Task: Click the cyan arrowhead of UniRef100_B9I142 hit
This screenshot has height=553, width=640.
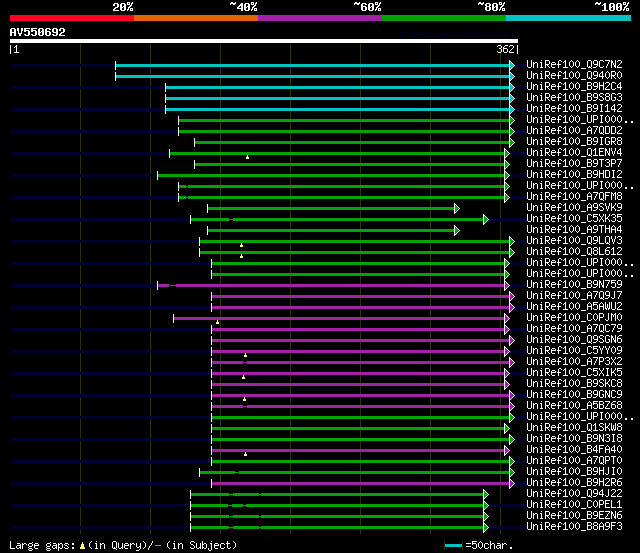Action: [512, 109]
